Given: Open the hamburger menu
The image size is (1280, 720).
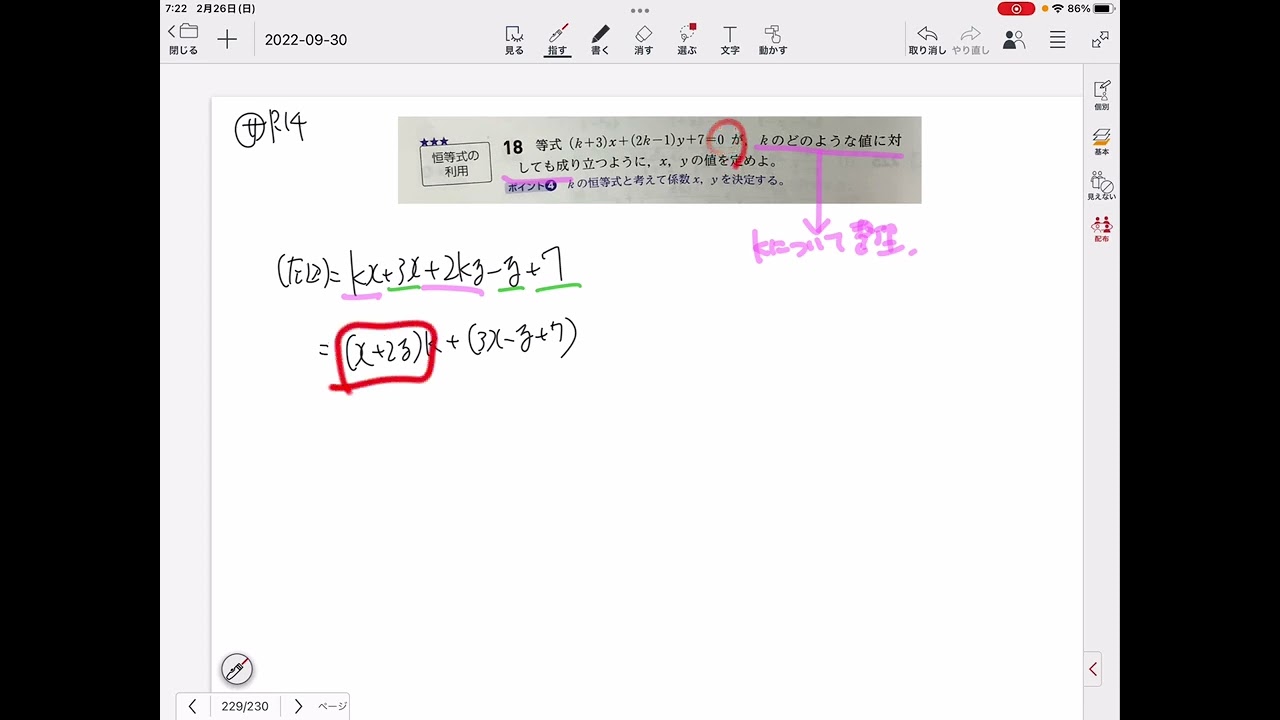Looking at the screenshot, I should (1057, 40).
